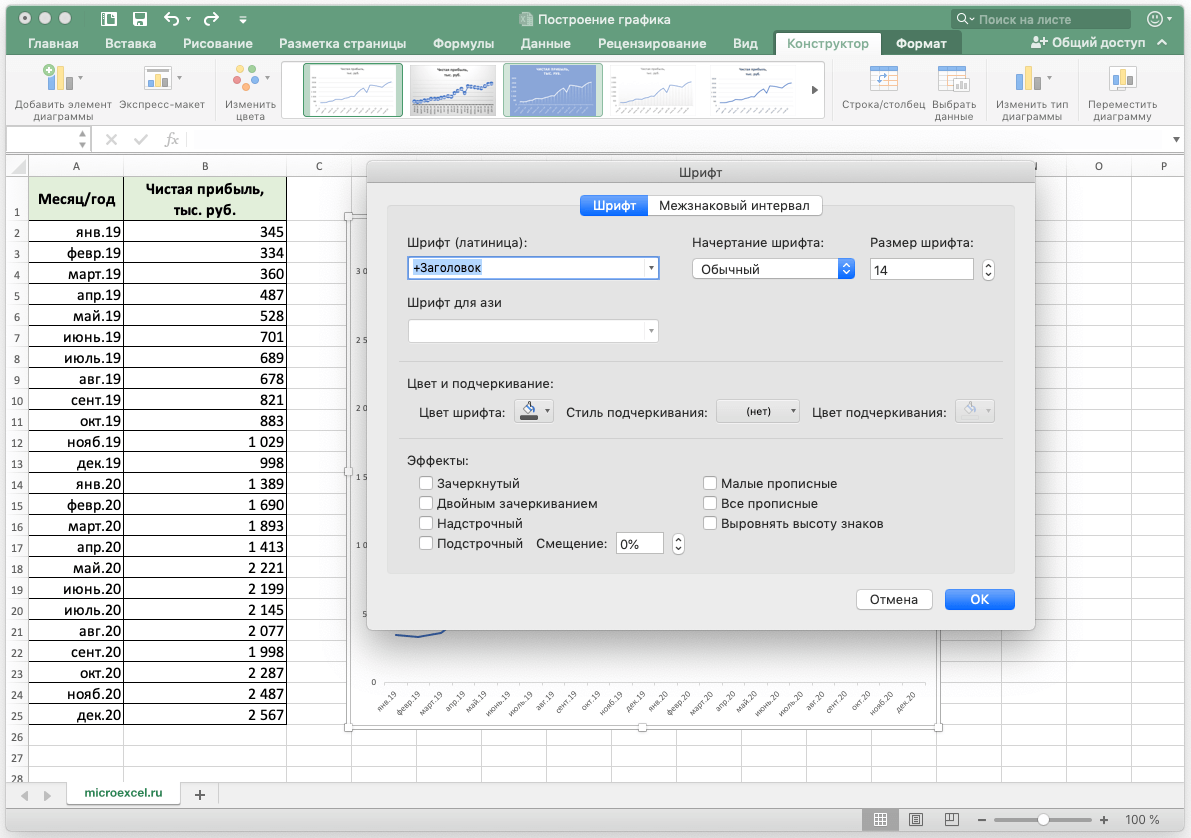Click zoom out minus icon
1191x838 pixels.
click(x=981, y=821)
